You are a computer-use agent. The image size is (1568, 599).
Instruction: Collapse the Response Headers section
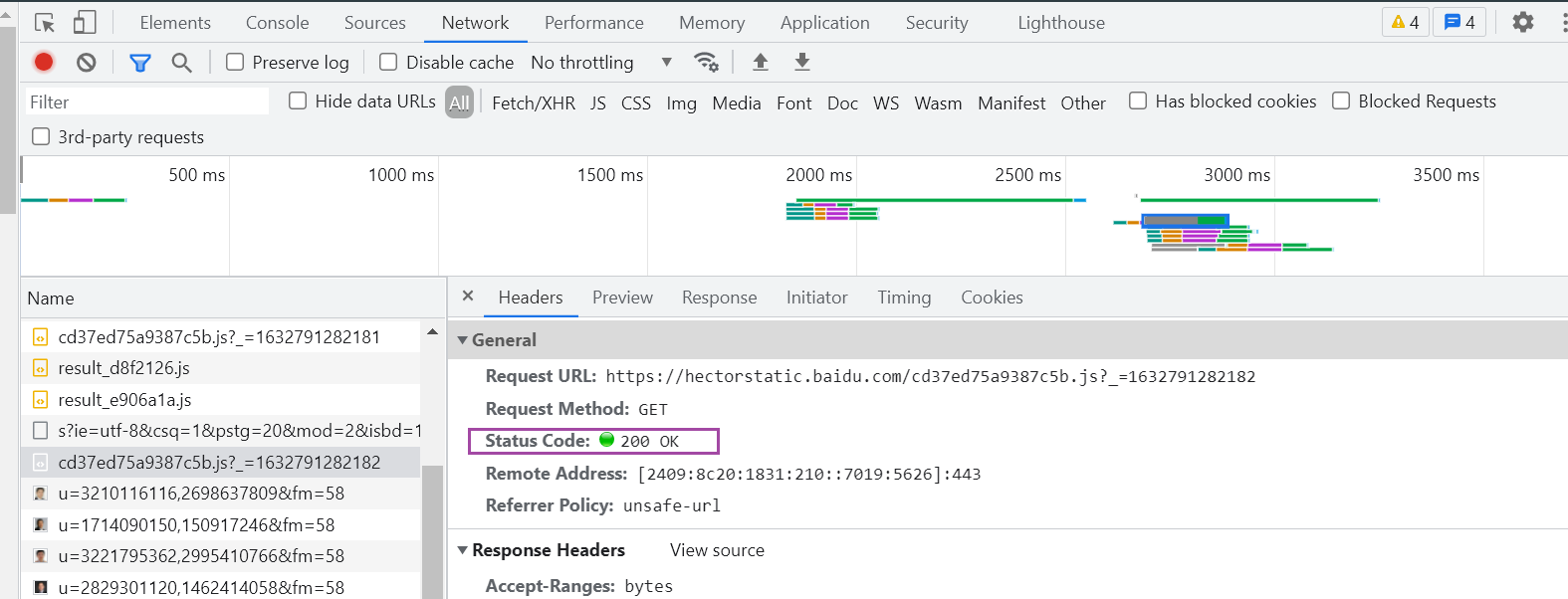462,550
